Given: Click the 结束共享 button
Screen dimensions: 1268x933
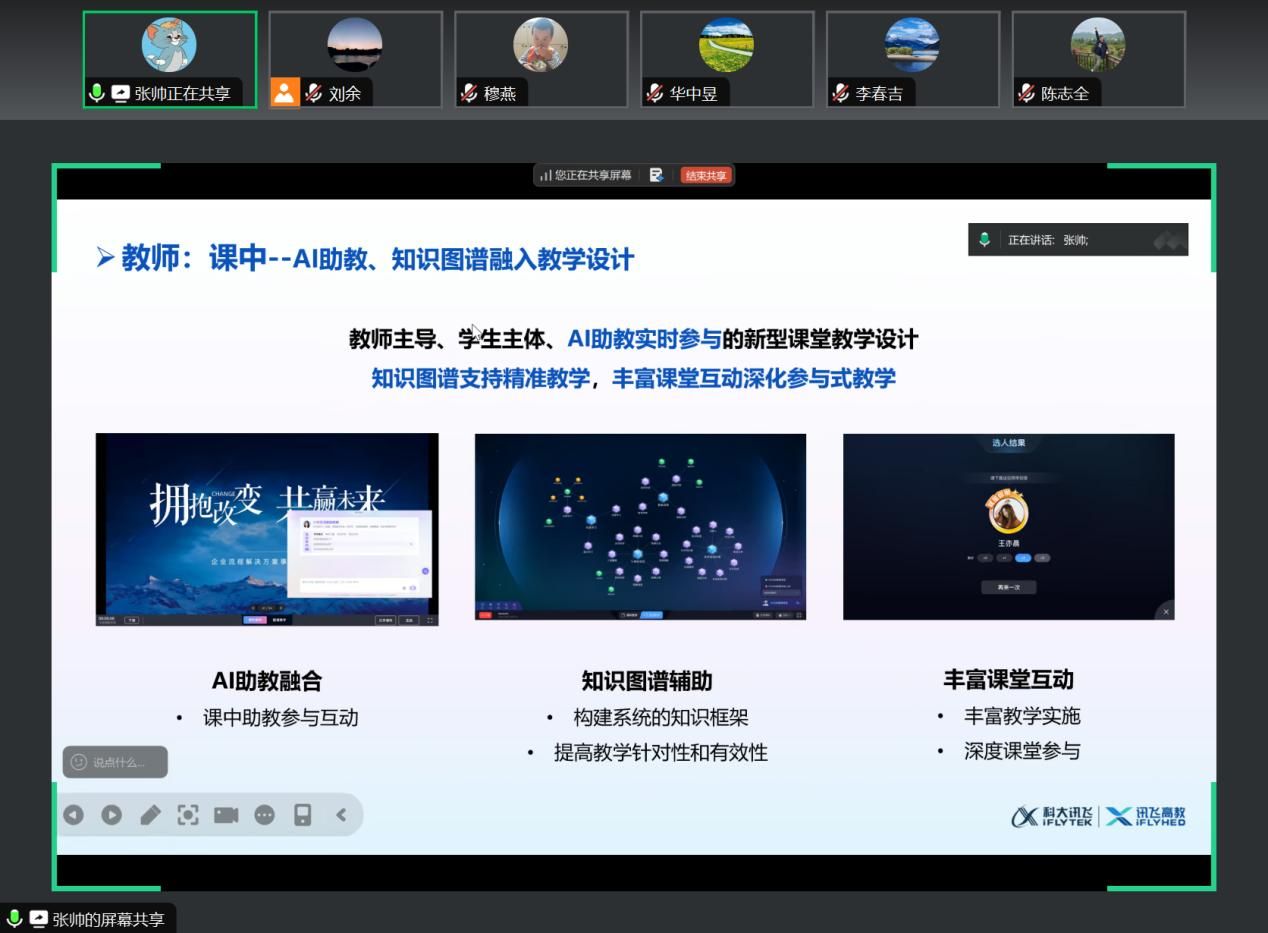Looking at the screenshot, I should (706, 176).
